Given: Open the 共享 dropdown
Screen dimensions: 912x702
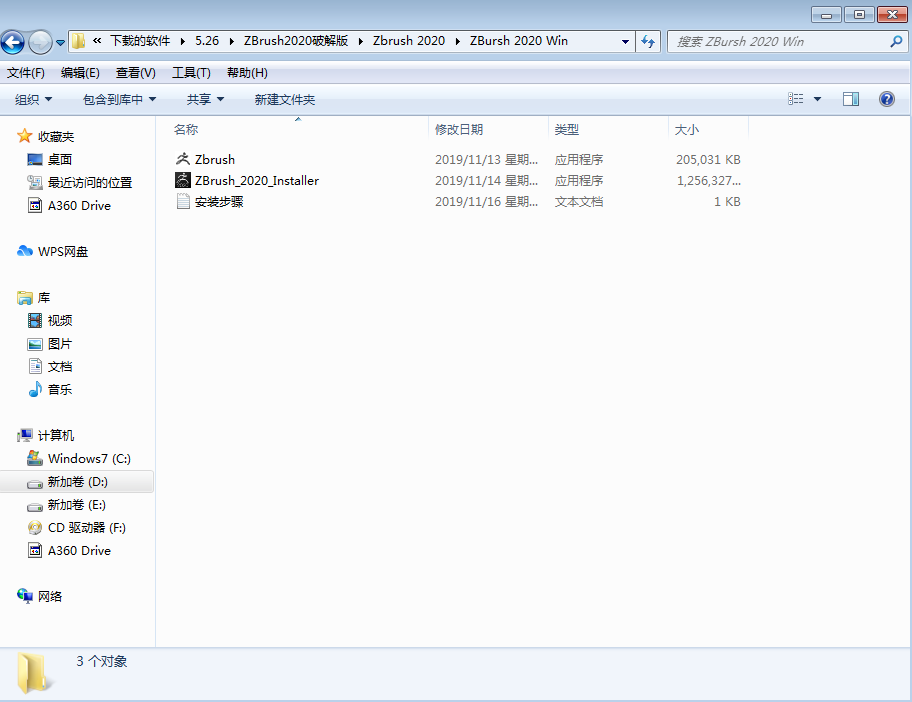Looking at the screenshot, I should coord(205,99).
